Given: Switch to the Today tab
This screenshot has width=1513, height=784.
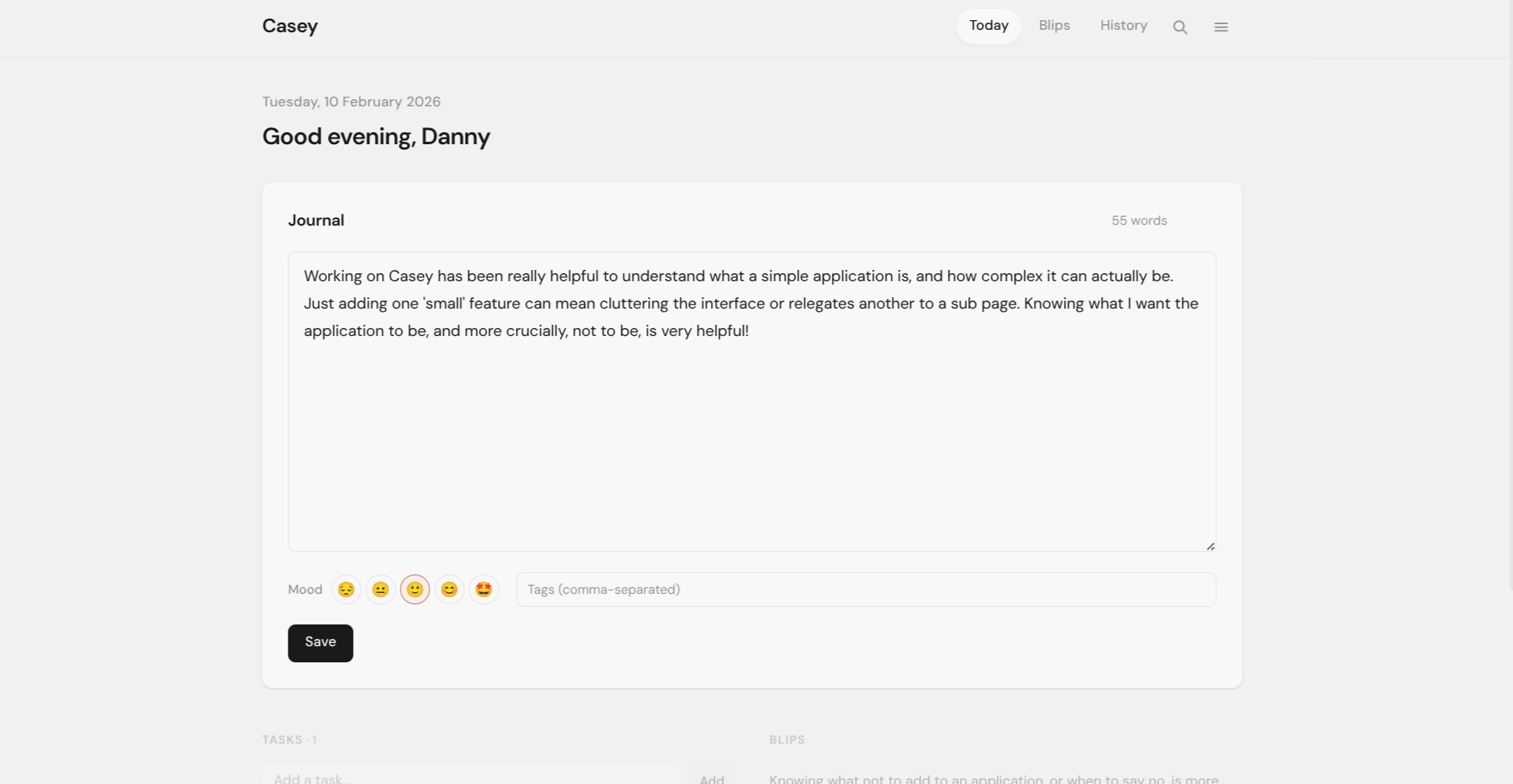Looking at the screenshot, I should tap(989, 26).
